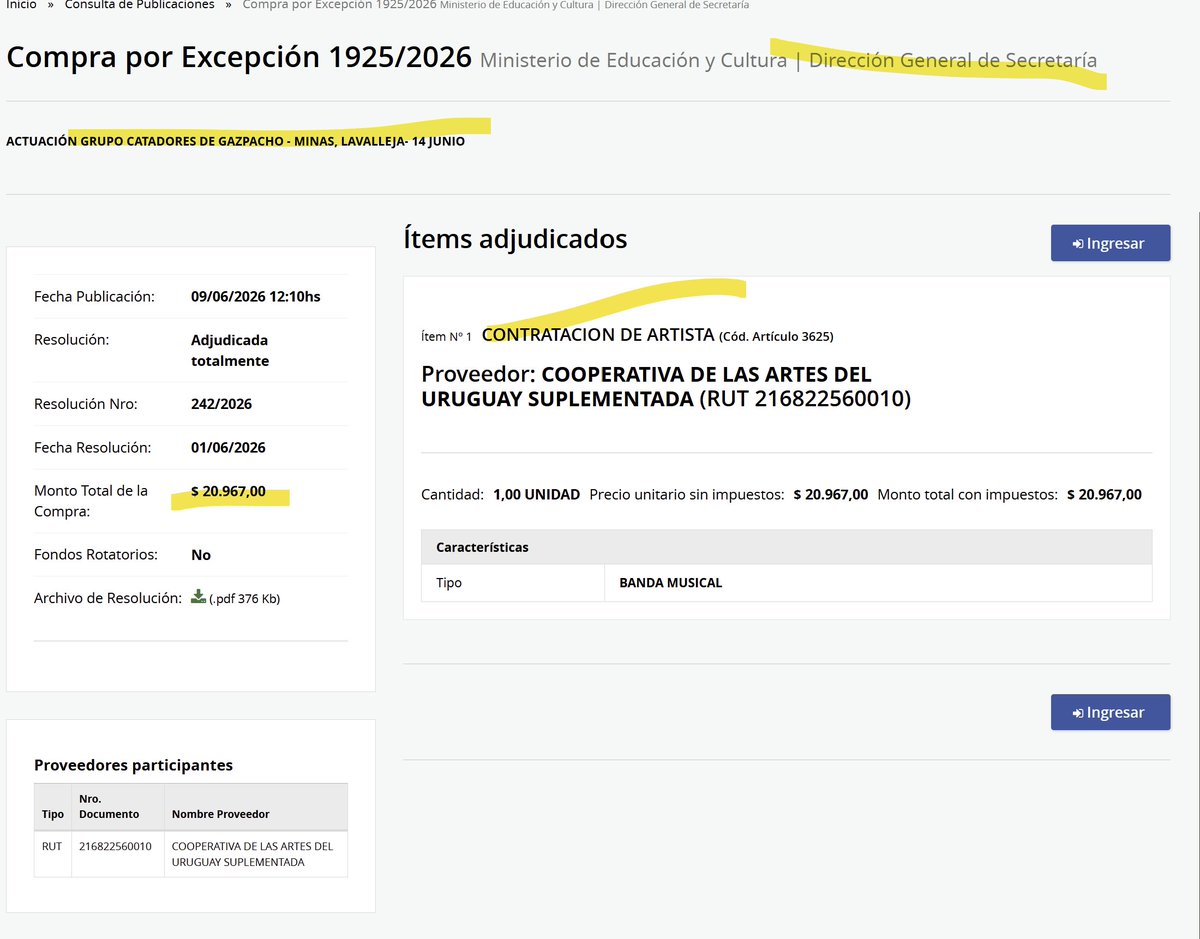Click the (.pdf 376 Kb) file label
This screenshot has width=1200, height=939.
pos(245,599)
